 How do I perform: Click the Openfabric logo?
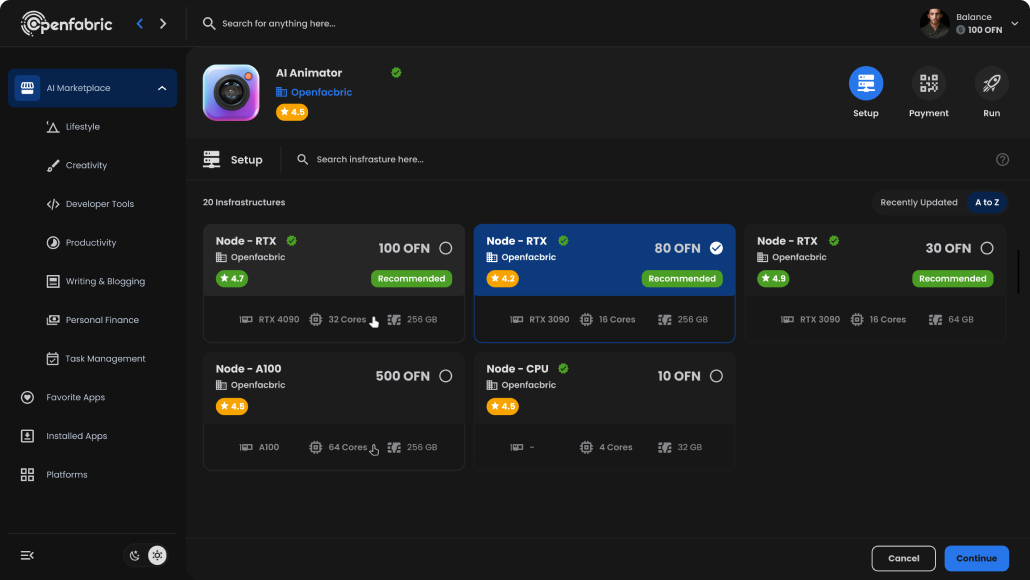click(x=66, y=23)
